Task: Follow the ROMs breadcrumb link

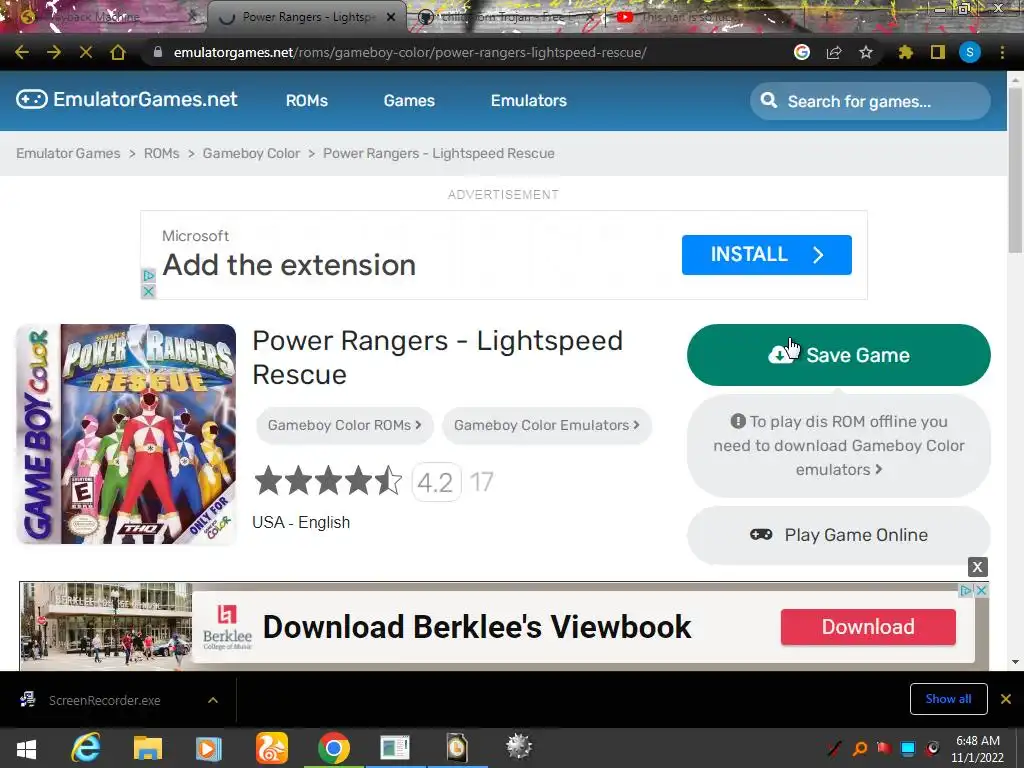Action: pyautogui.click(x=161, y=153)
